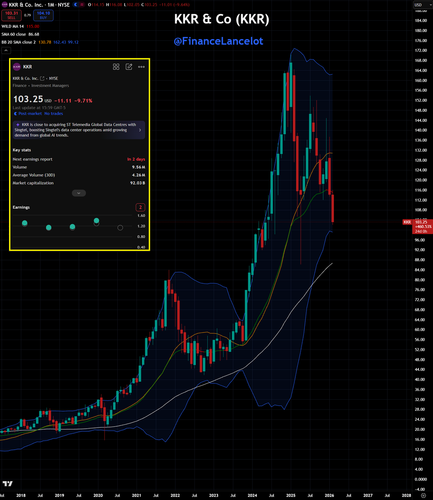Click the purple KKR logo in details panel

coord(16,67)
